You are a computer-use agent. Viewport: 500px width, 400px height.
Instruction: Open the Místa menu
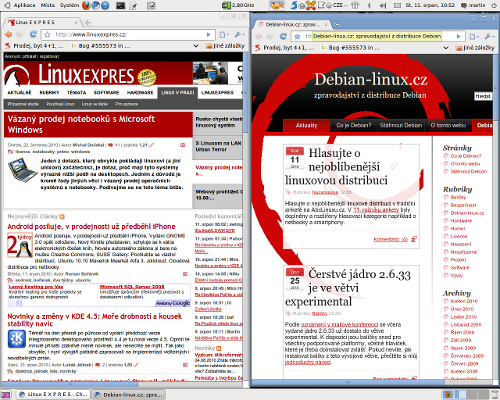pyautogui.click(x=48, y=5)
